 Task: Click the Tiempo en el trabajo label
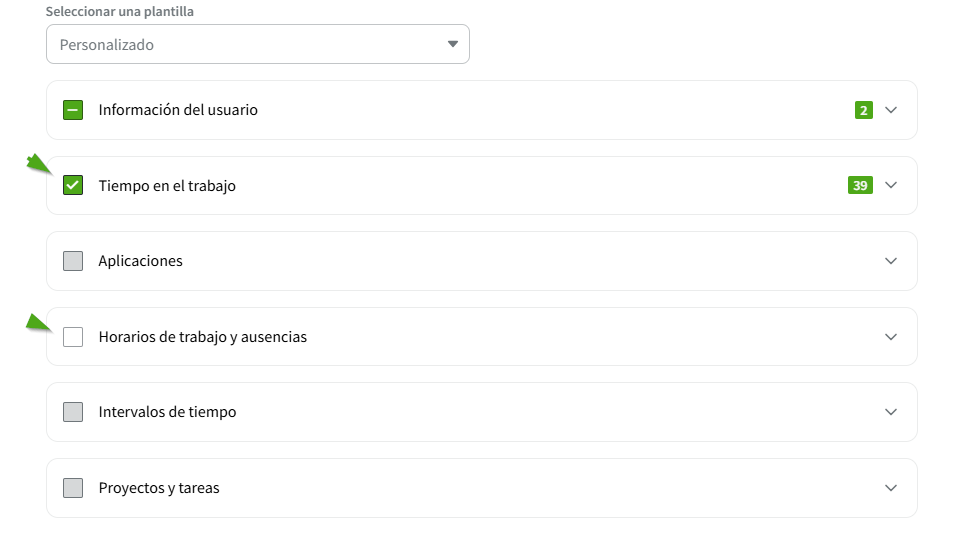pos(167,186)
